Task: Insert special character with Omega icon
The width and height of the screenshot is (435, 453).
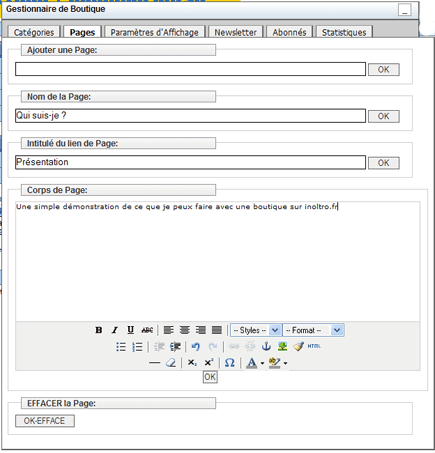Action: pos(229,362)
